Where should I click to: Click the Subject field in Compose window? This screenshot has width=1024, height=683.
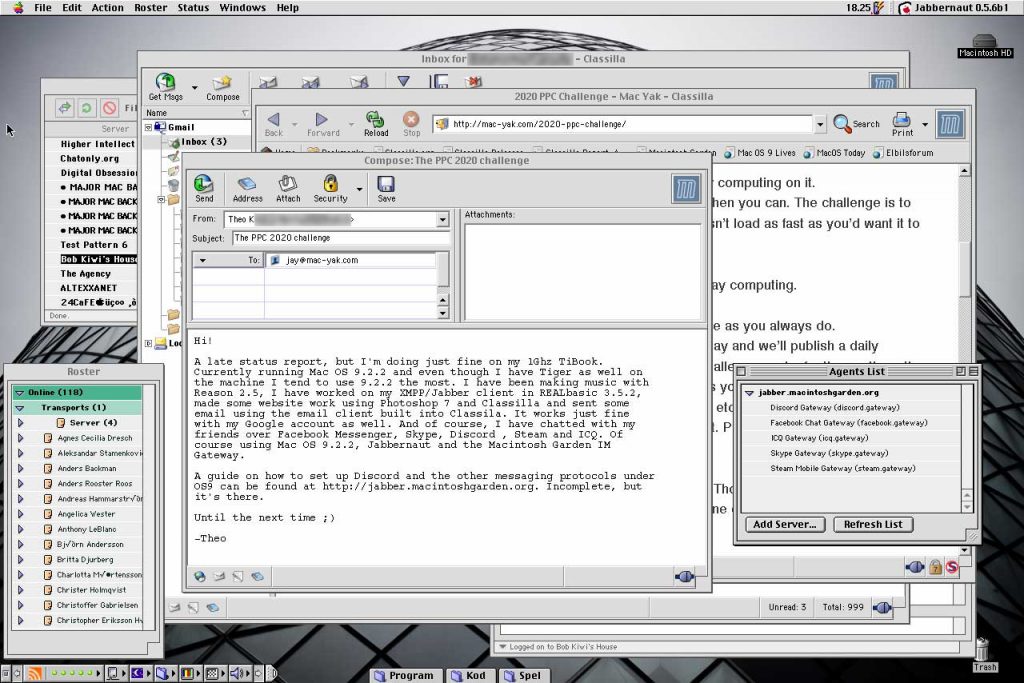pyautogui.click(x=340, y=238)
